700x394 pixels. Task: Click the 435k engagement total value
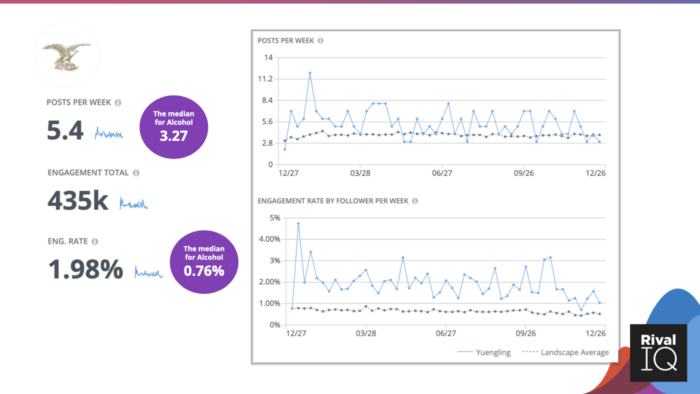pyautogui.click(x=78, y=200)
